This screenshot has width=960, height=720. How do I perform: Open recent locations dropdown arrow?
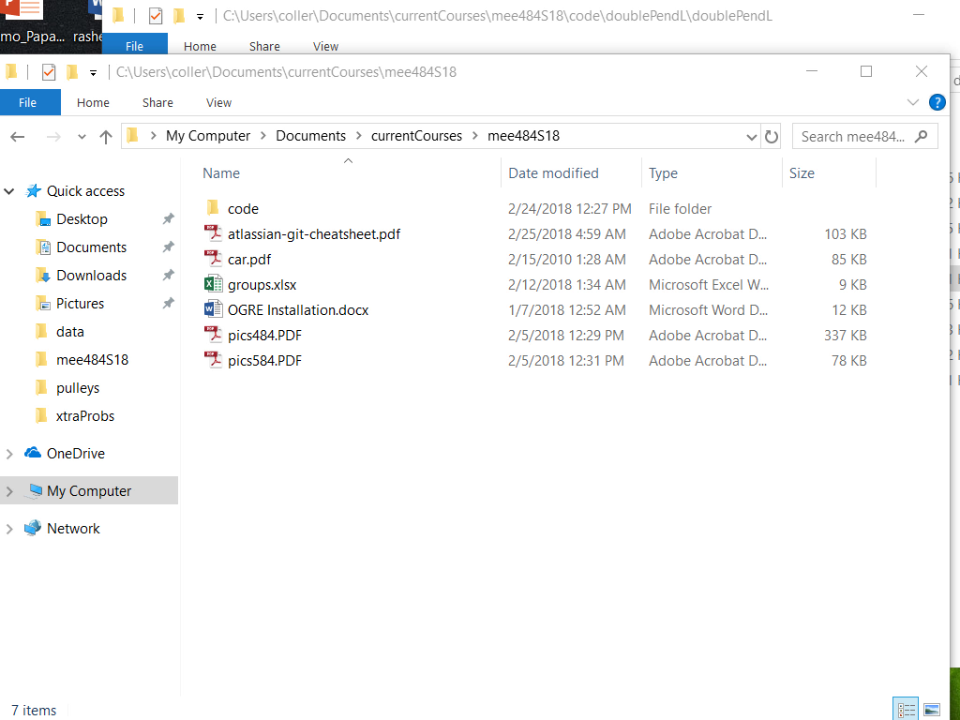[x=81, y=137]
